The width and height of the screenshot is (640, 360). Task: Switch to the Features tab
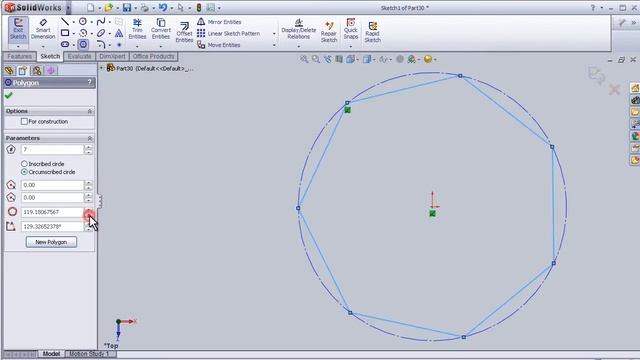pyautogui.click(x=20, y=56)
